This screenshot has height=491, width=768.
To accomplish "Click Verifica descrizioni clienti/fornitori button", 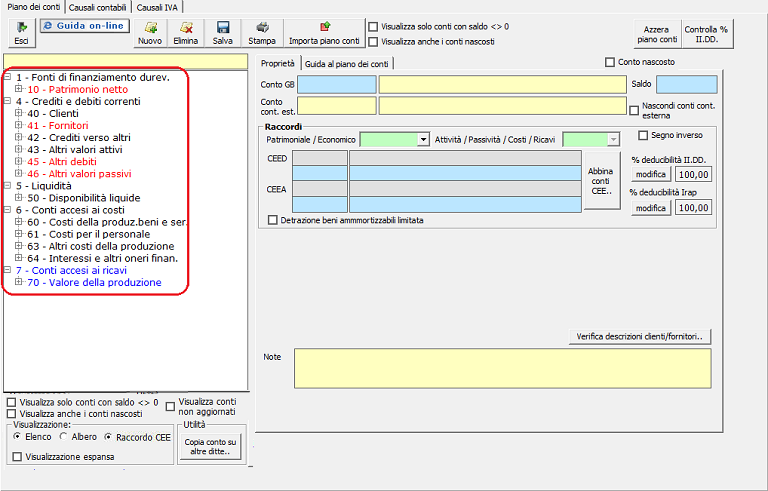I will coord(638,336).
